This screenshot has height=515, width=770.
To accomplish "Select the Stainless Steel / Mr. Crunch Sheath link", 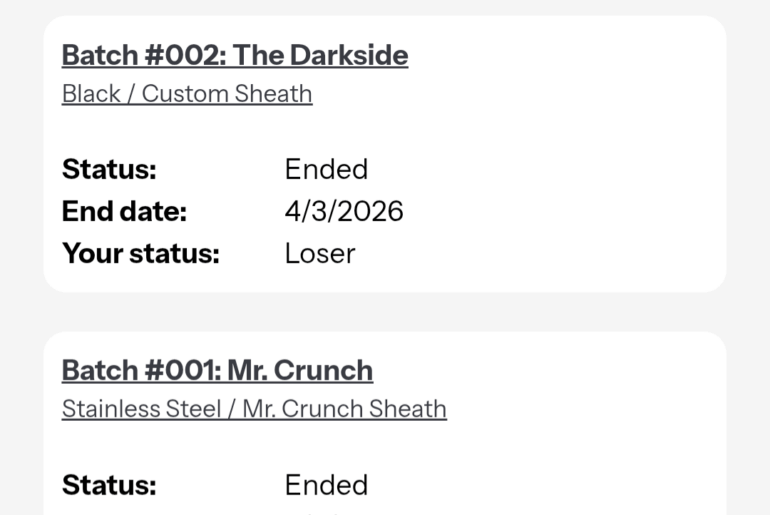I will 254,409.
